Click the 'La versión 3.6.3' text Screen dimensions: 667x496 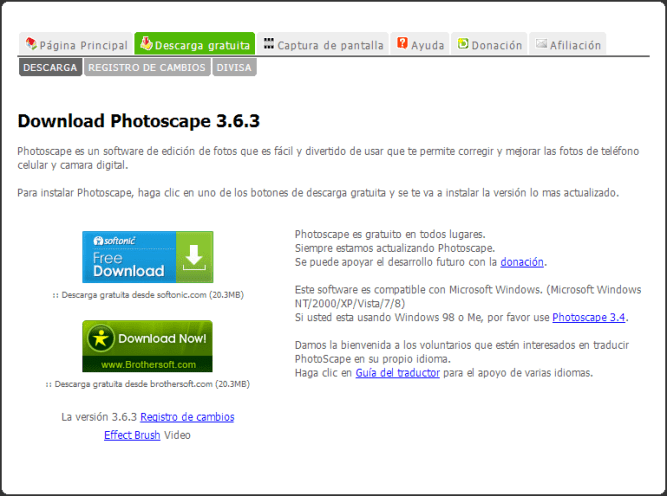coord(99,417)
